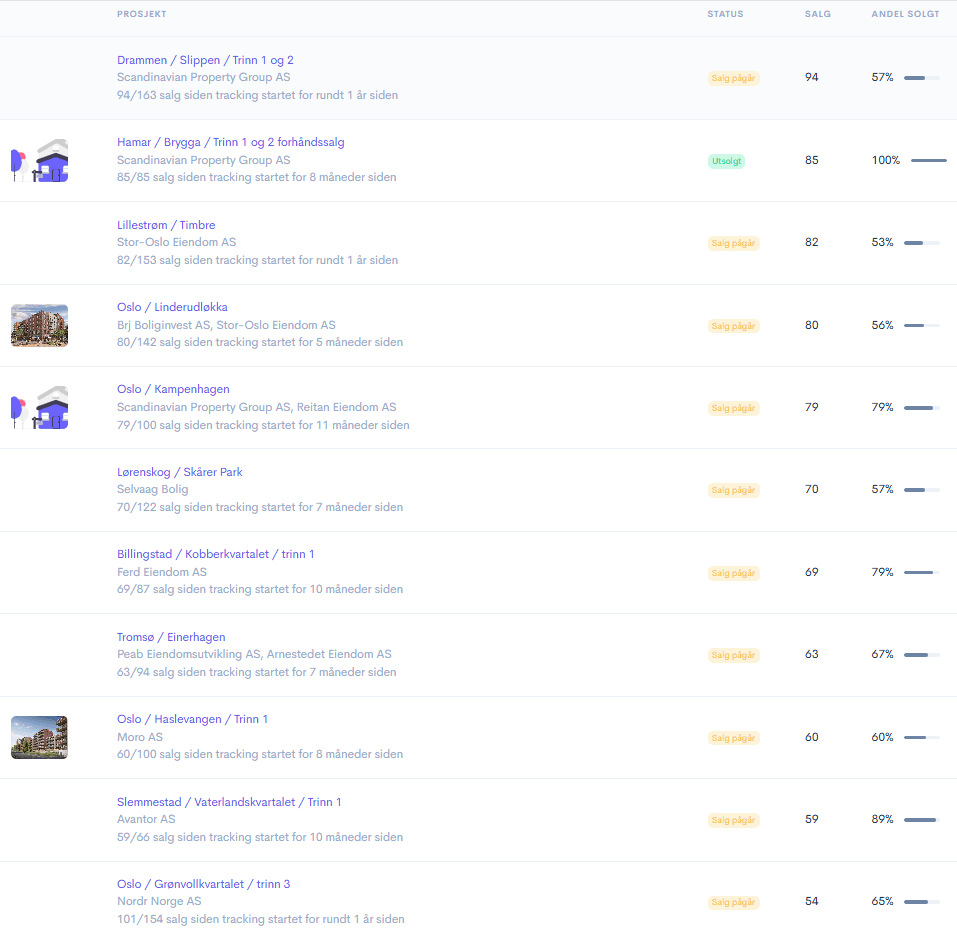Open the Oslo / Kampenhagen project link
Screen dimensions: 957x933
click(173, 389)
